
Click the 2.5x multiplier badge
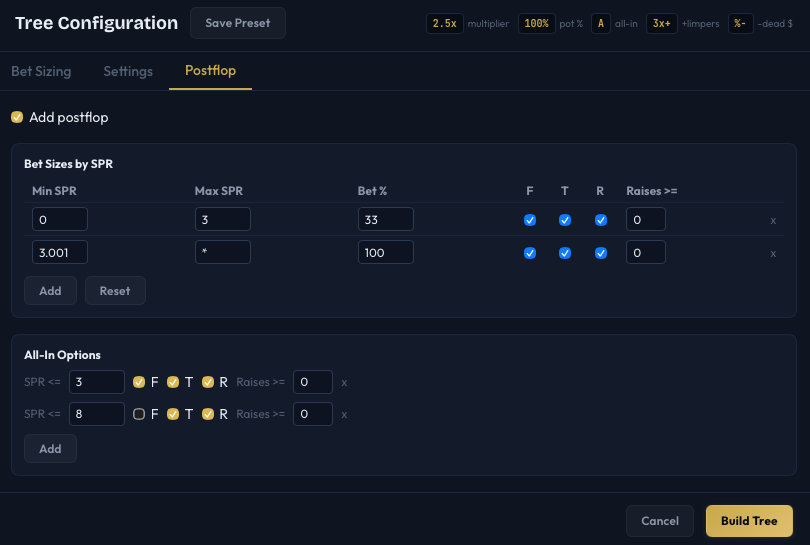pos(445,23)
